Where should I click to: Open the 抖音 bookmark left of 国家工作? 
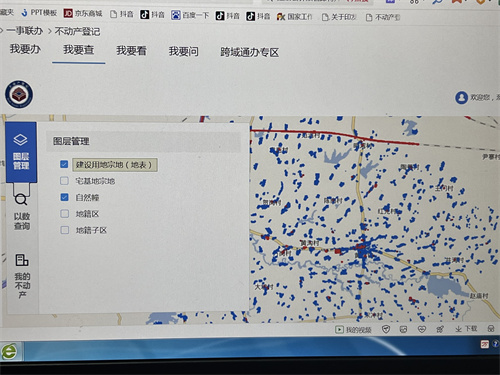point(258,16)
